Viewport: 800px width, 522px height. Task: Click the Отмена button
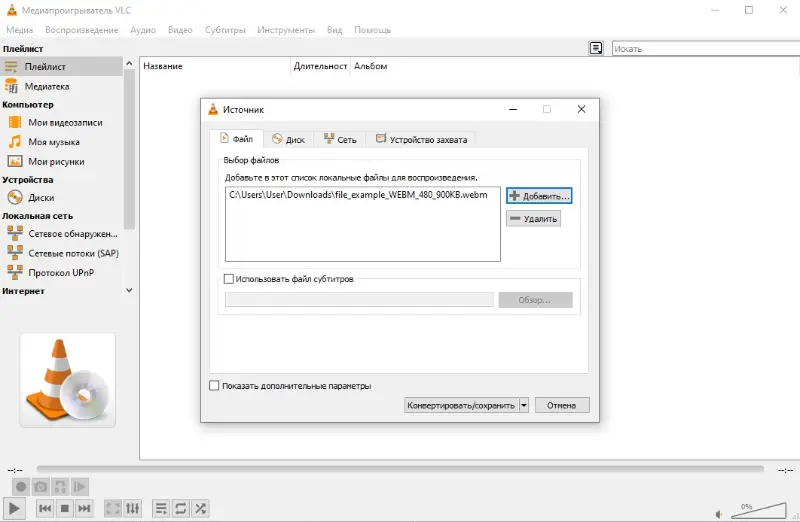(x=562, y=405)
